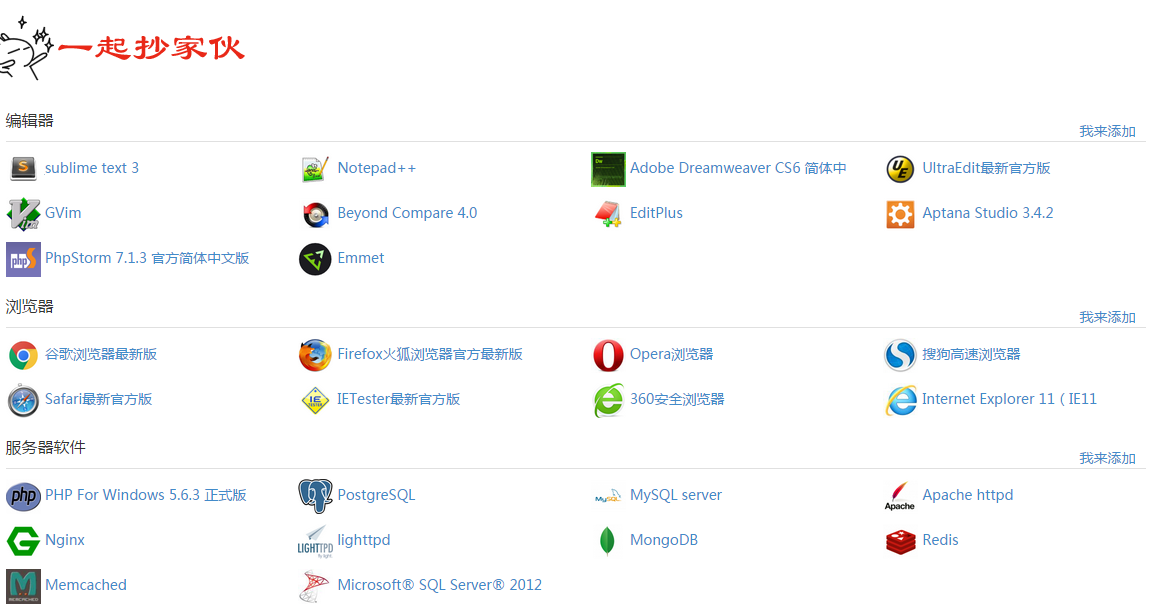Click the Redis icon
Viewport: 1160px width, 613px height.
900,541
